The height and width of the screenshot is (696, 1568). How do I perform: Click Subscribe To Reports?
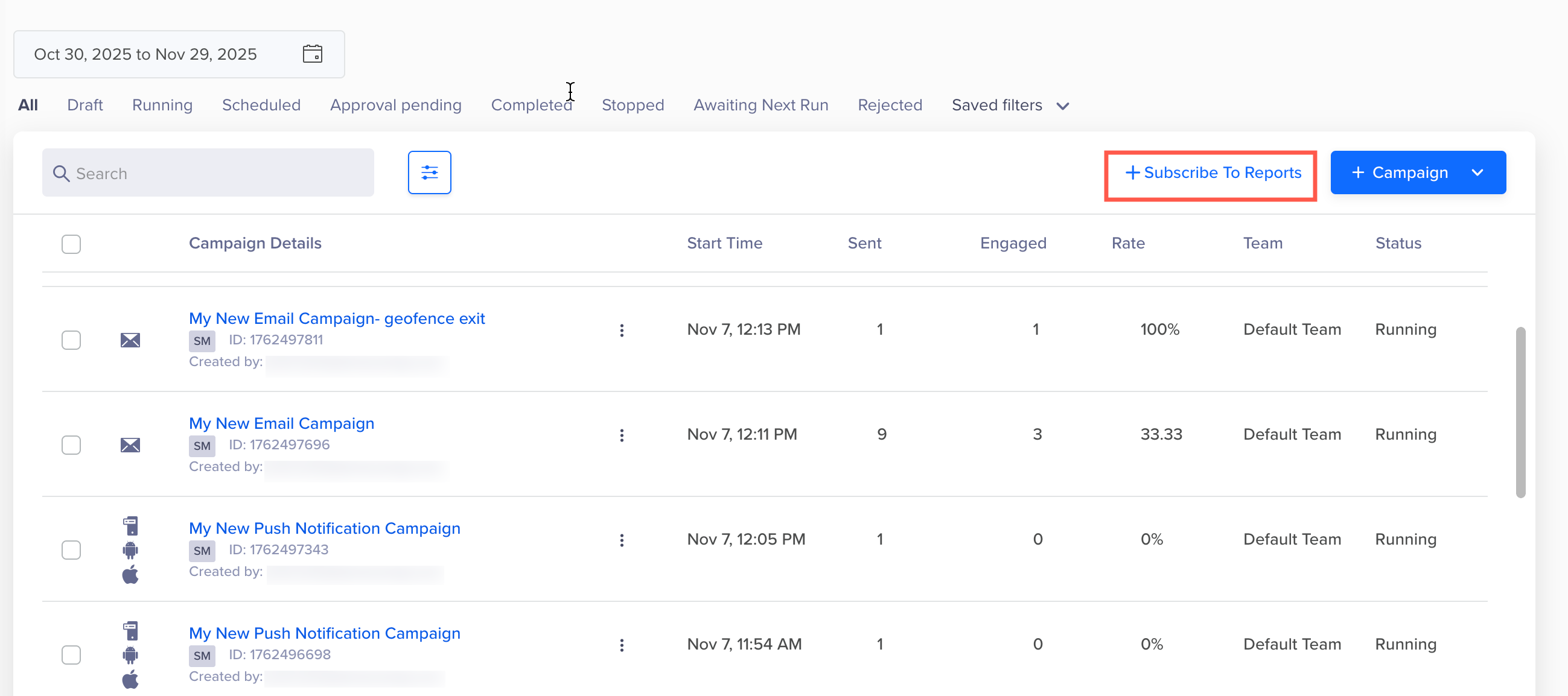click(1210, 172)
